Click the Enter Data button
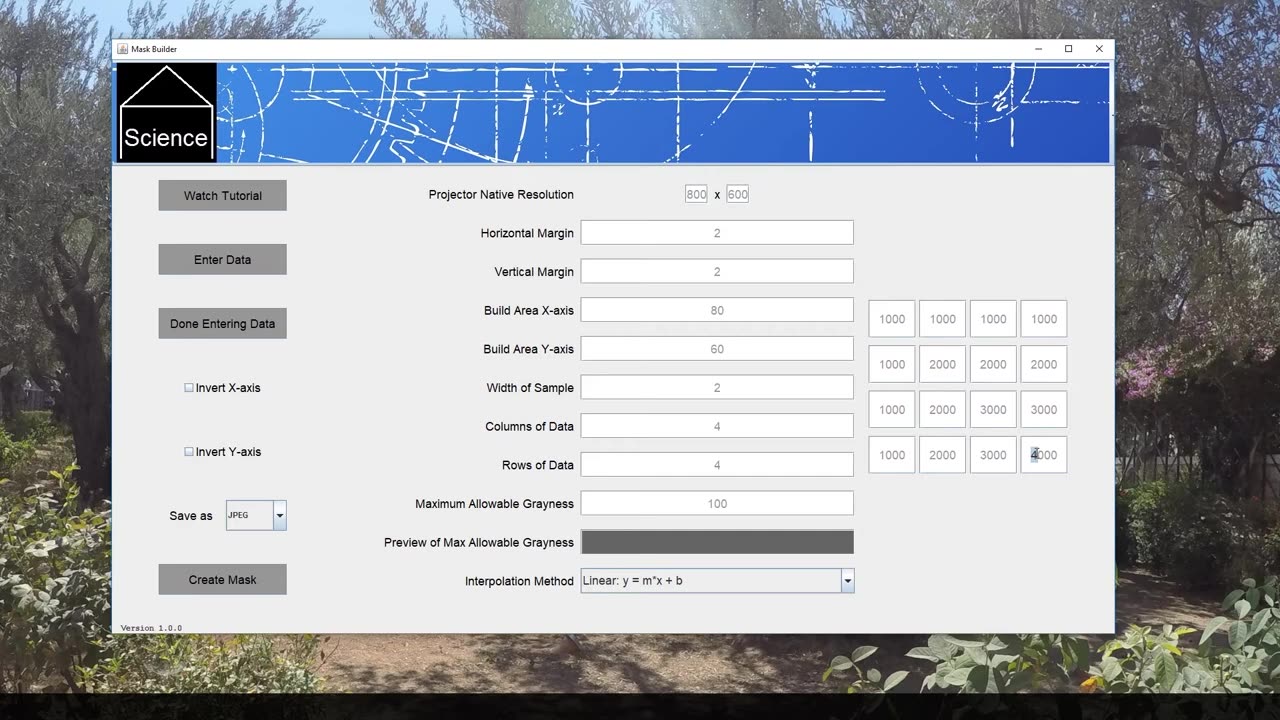Screen dimensions: 1280x720 (222, 259)
